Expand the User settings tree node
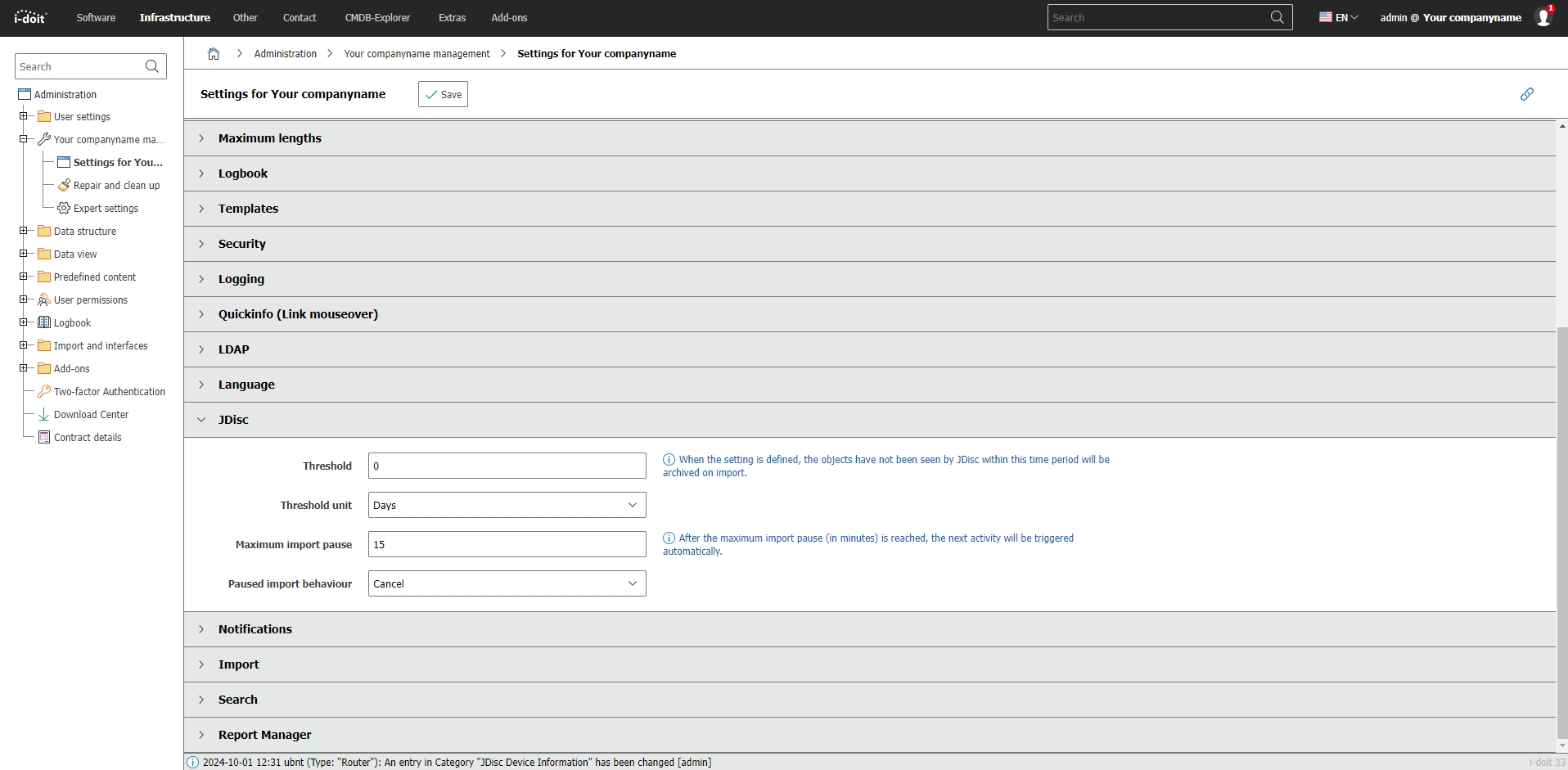The height and width of the screenshot is (770, 1568). click(24, 116)
